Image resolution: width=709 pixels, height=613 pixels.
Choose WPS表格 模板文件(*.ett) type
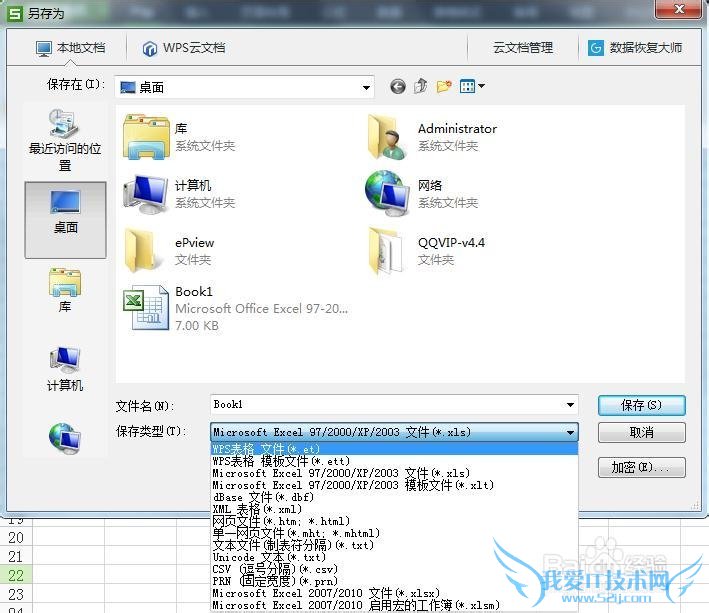pyautogui.click(x=394, y=461)
